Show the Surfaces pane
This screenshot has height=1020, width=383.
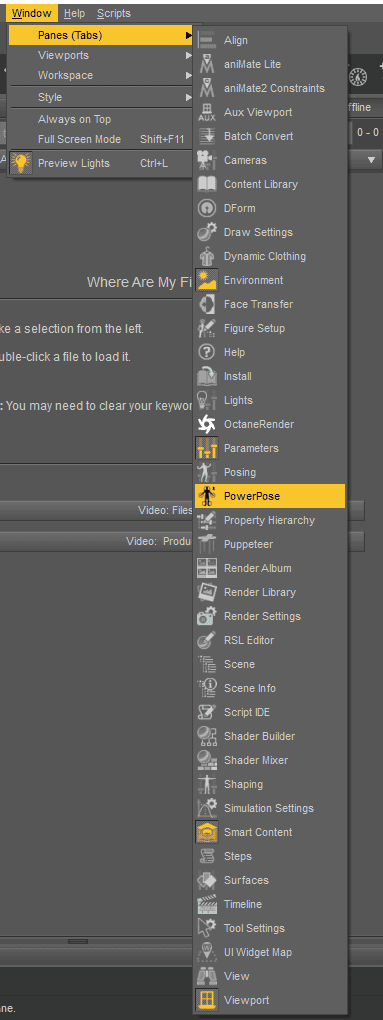[270, 880]
